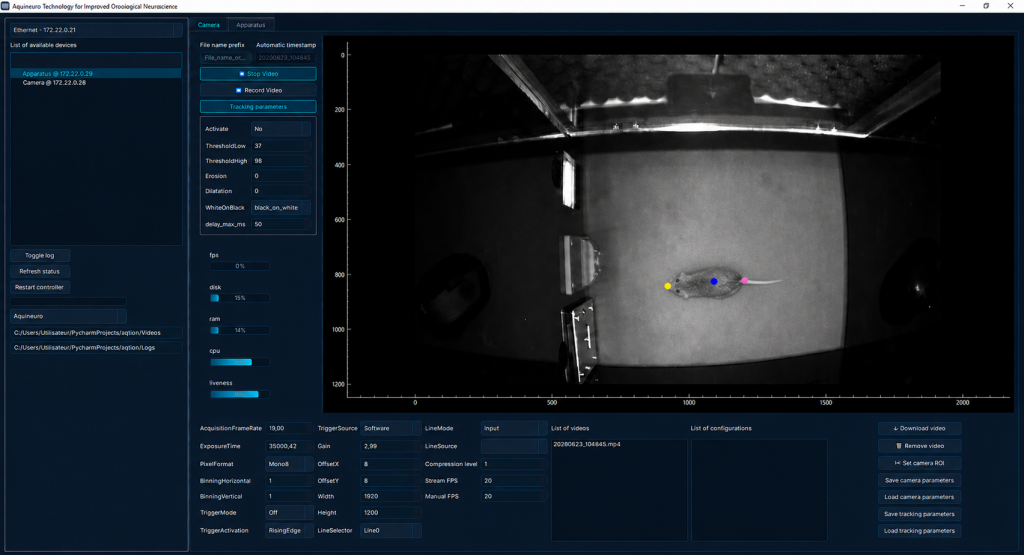Edit the BinningVertical field
Image resolution: width=1024 pixels, height=555 pixels.
(289, 496)
